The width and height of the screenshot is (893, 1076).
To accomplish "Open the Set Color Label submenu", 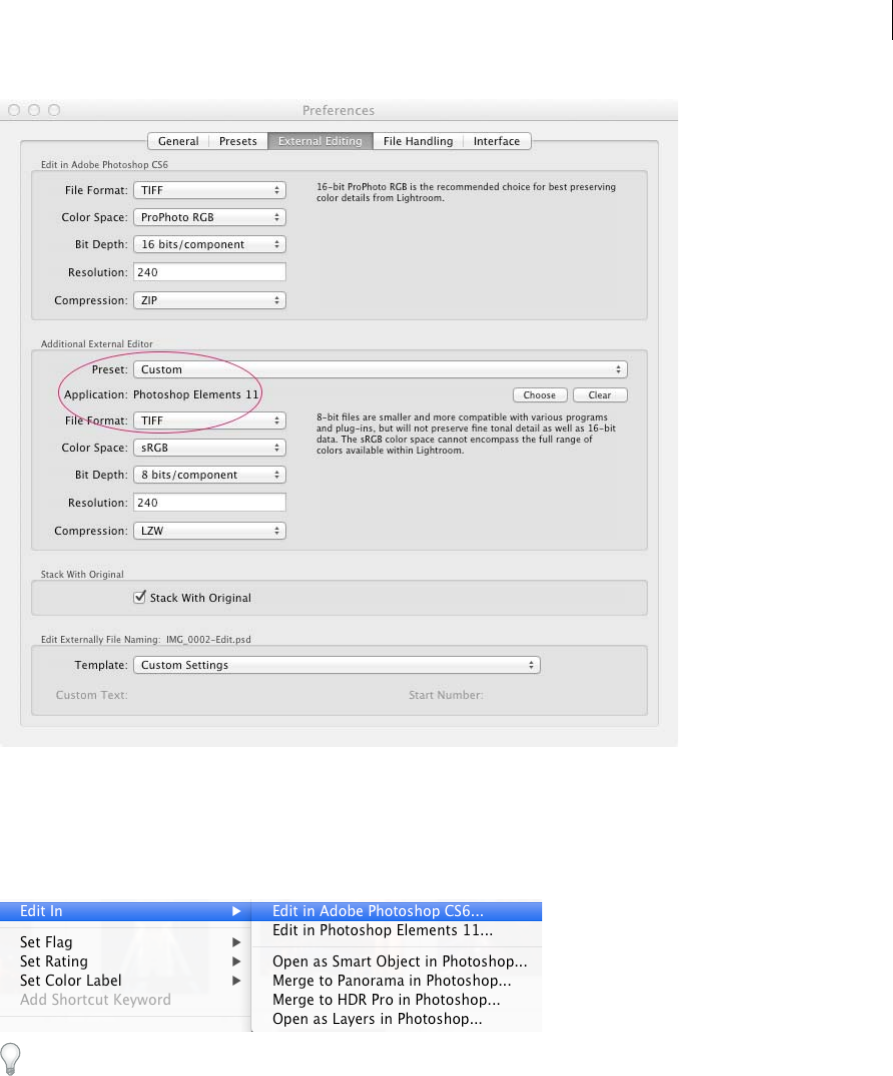I will [x=126, y=981].
